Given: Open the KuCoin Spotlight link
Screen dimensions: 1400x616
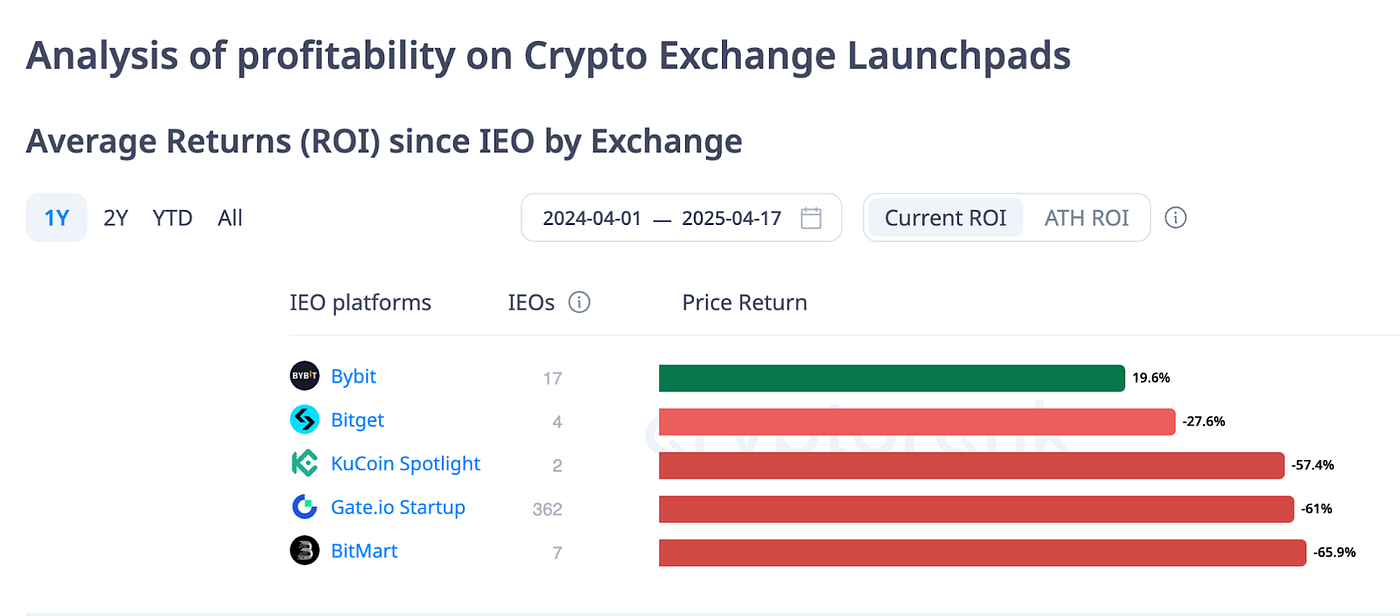Looking at the screenshot, I should (x=405, y=464).
